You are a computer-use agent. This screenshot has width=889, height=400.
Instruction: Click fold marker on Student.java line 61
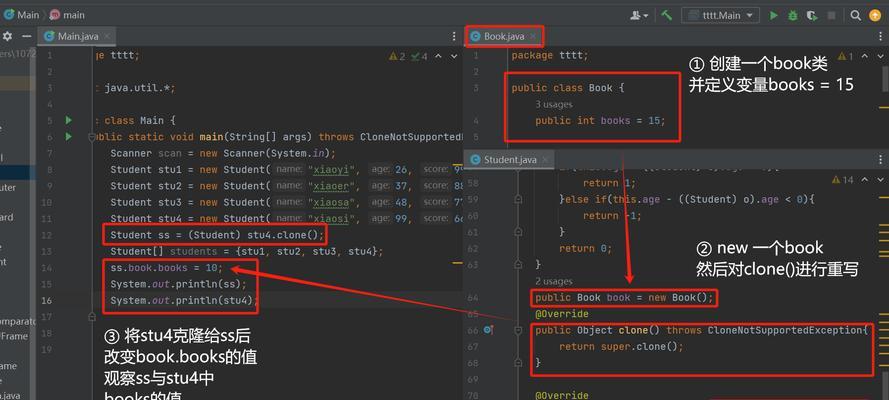pyautogui.click(x=518, y=232)
